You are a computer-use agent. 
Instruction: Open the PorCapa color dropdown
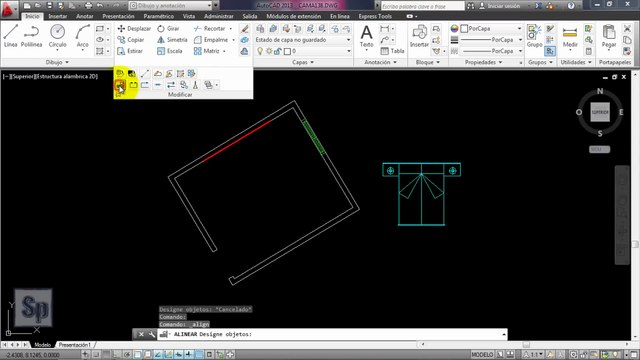[x=519, y=29]
